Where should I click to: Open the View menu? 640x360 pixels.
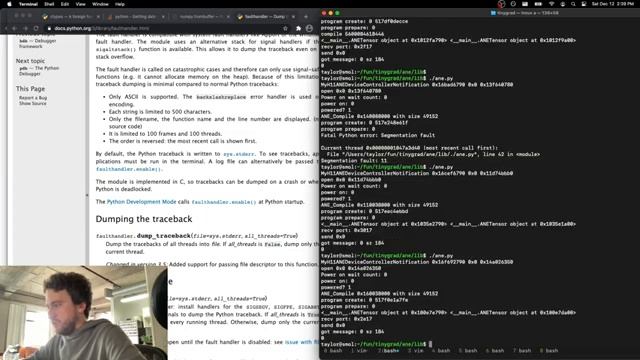click(80, 4)
